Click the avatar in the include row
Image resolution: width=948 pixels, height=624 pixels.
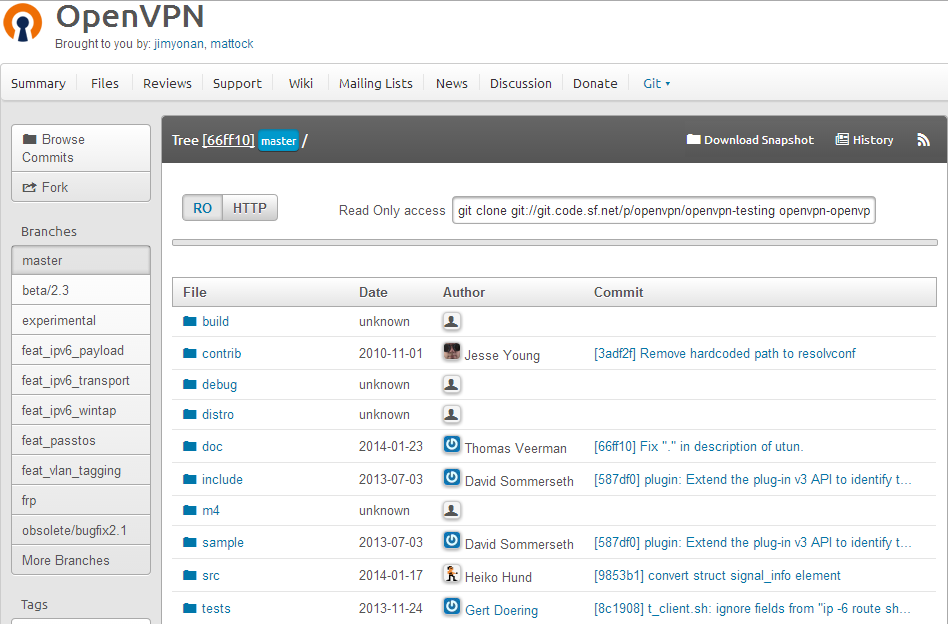coord(452,477)
